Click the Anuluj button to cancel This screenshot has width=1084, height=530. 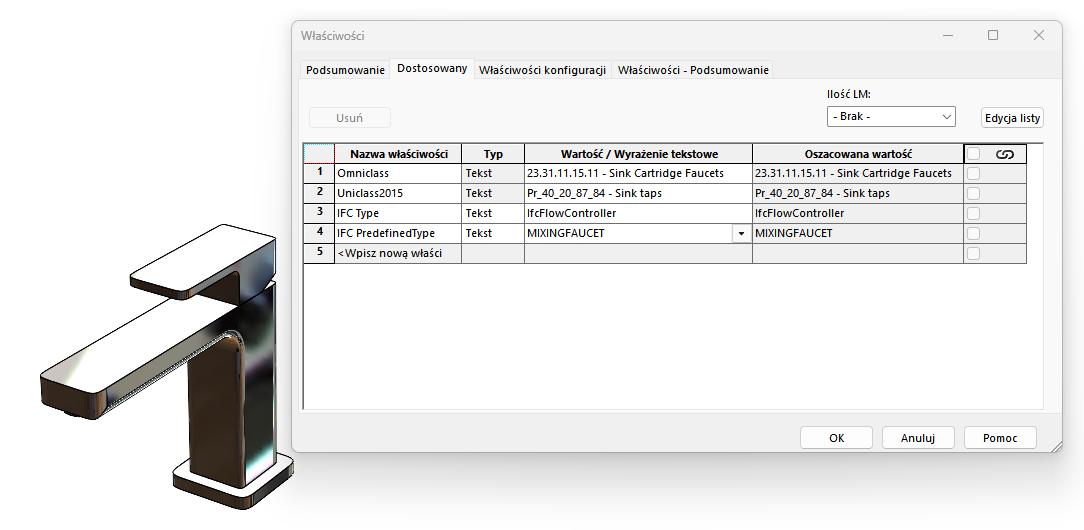917,438
